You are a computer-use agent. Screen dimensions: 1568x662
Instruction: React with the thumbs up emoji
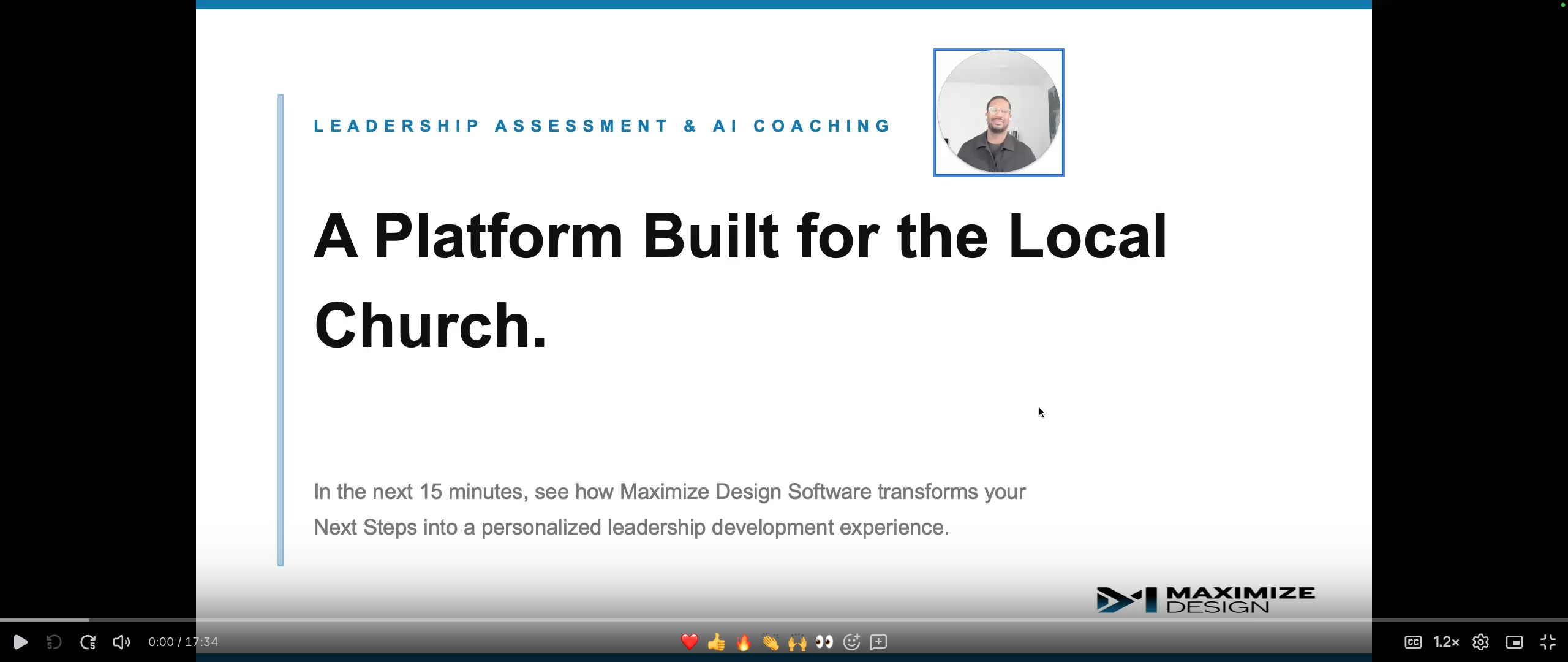click(716, 642)
